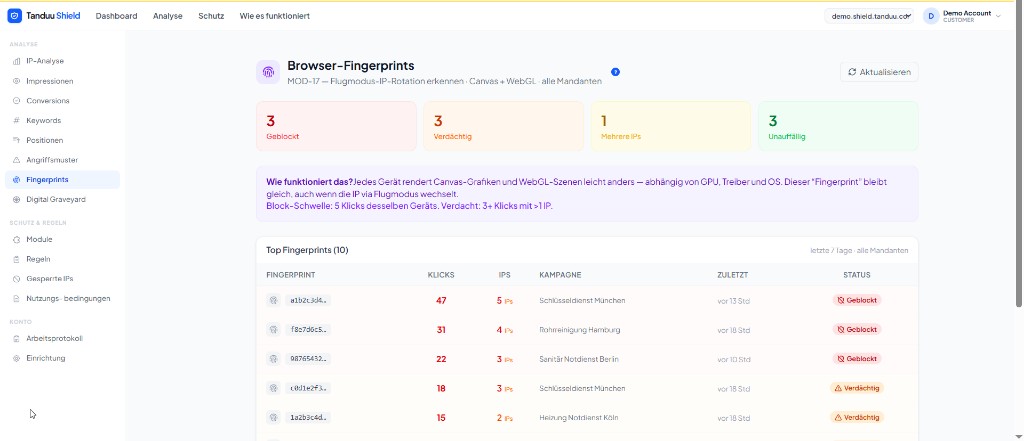This screenshot has width=1024, height=441.
Task: Click fingerprint hash 1a2b3c4d
Action: [x=308, y=417]
